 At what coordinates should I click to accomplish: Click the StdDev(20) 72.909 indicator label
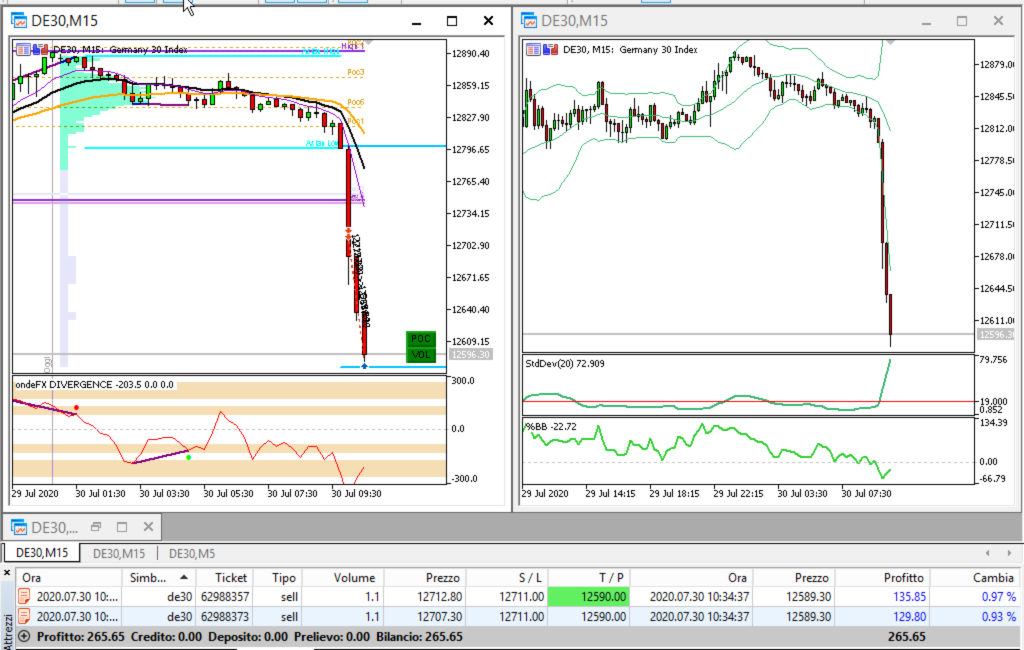565,364
